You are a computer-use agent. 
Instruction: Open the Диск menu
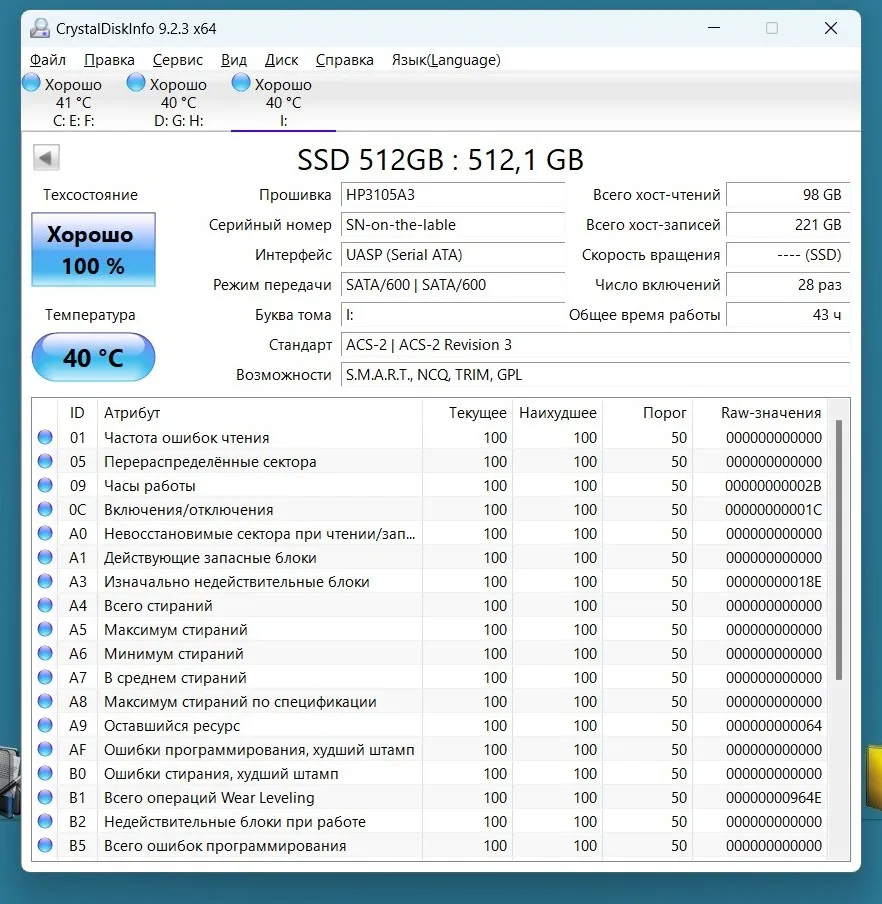pyautogui.click(x=281, y=60)
